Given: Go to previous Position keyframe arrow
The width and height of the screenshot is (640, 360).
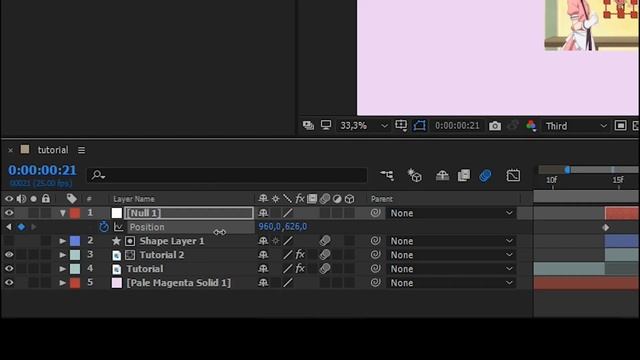Looking at the screenshot, I should 9,227.
